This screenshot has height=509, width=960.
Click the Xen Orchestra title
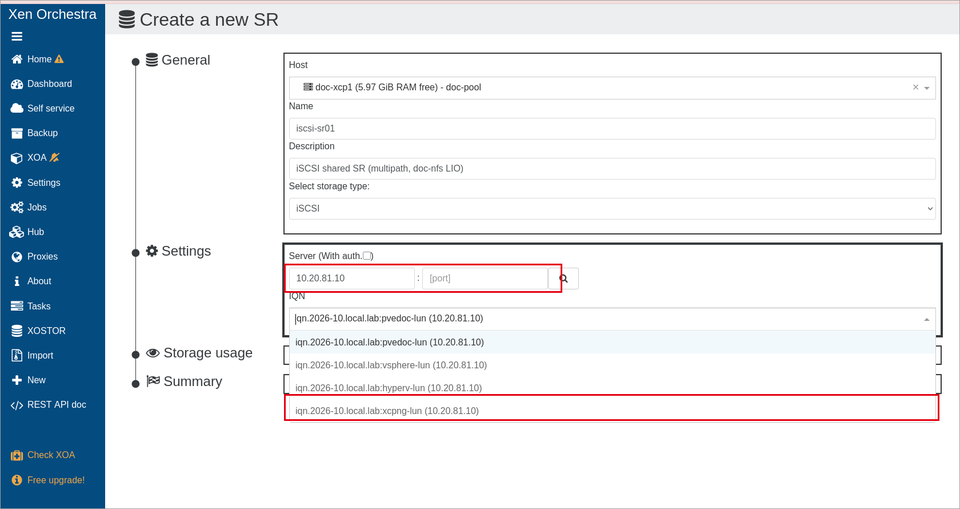pos(52,14)
